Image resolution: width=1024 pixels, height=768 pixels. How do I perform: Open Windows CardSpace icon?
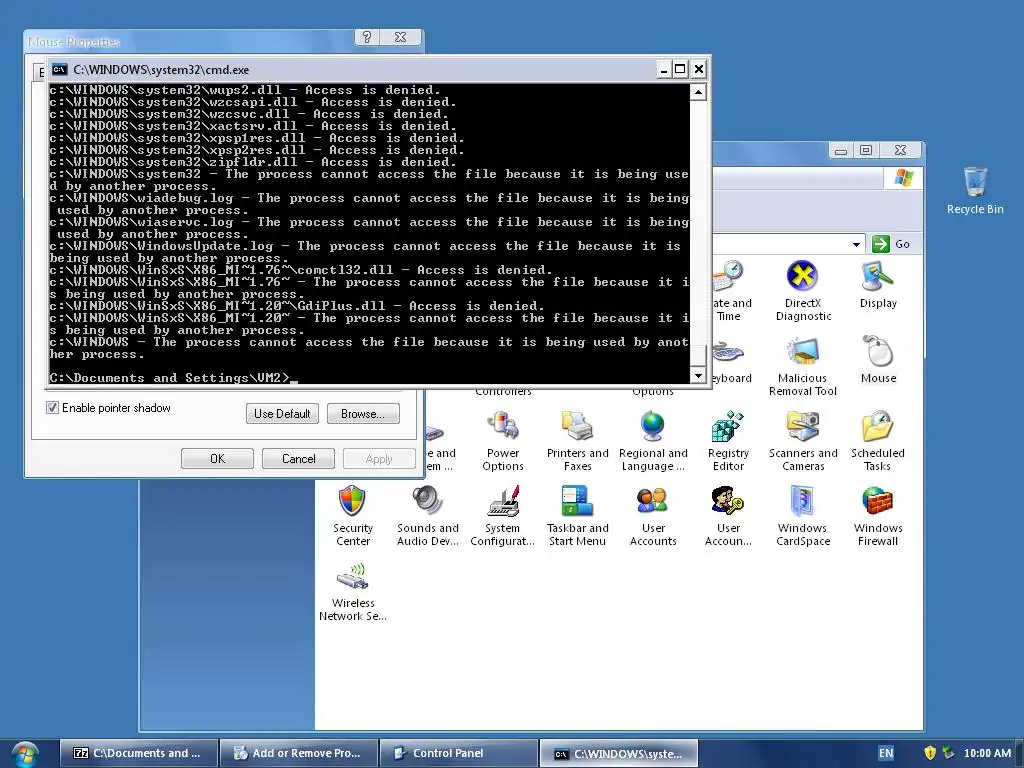click(x=803, y=515)
